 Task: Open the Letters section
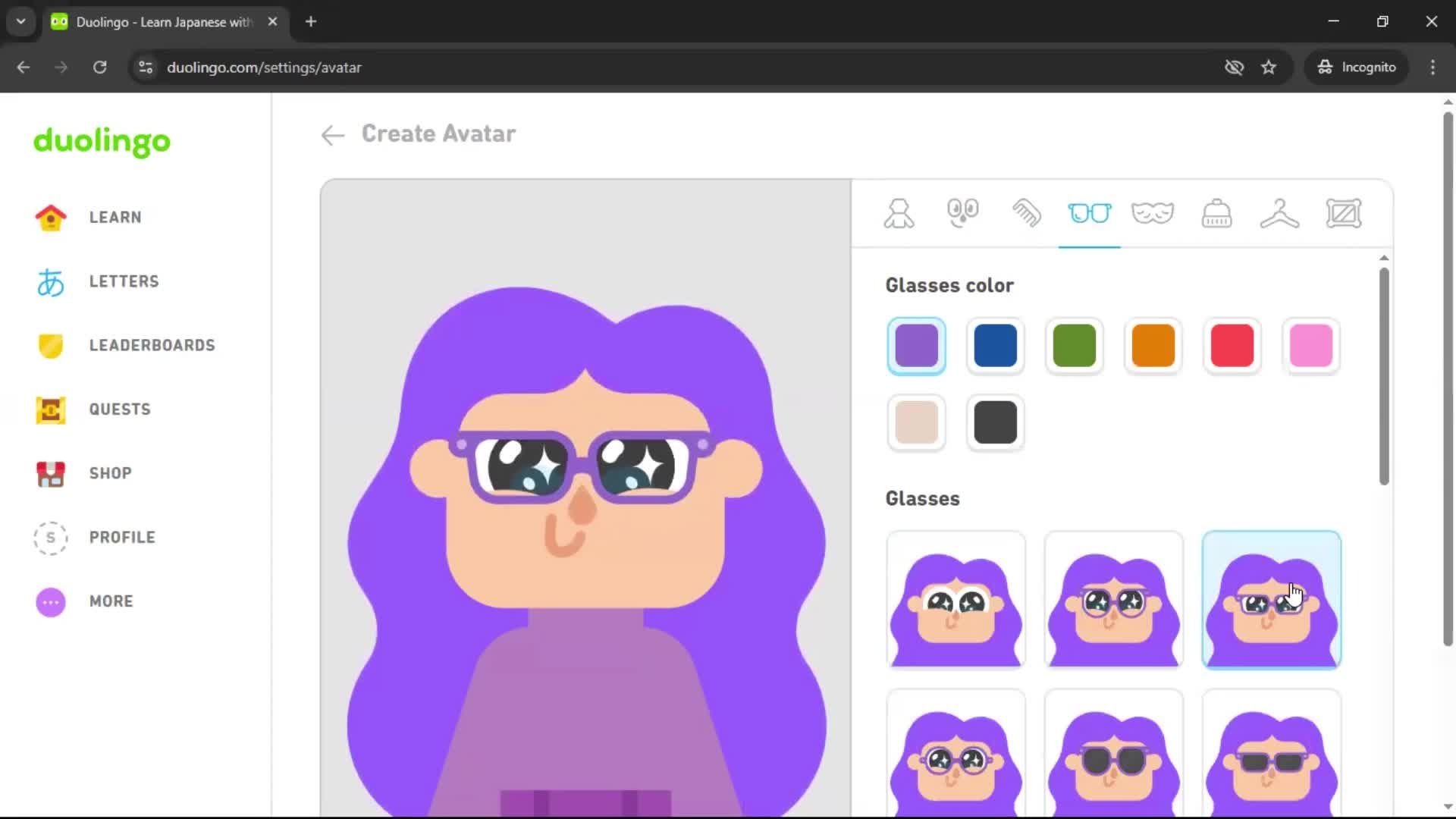point(124,281)
